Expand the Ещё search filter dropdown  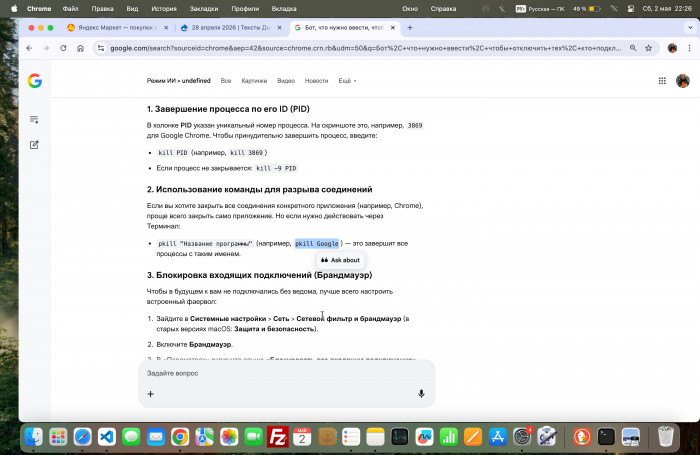(347, 81)
